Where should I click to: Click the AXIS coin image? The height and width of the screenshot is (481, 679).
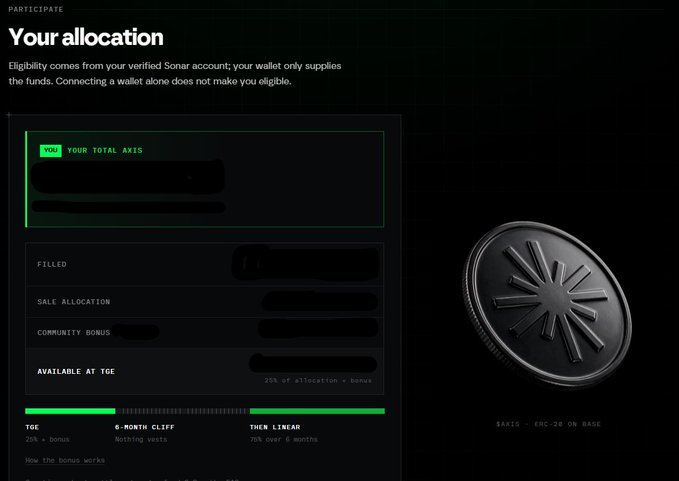pos(547,304)
